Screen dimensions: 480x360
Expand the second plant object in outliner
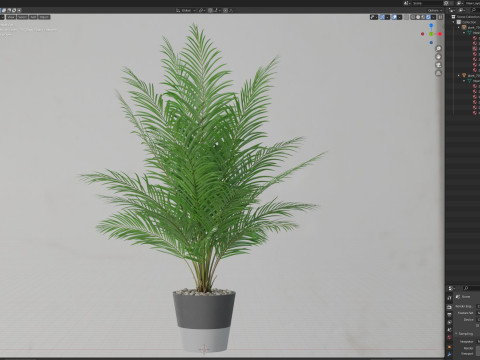[x=459, y=75]
